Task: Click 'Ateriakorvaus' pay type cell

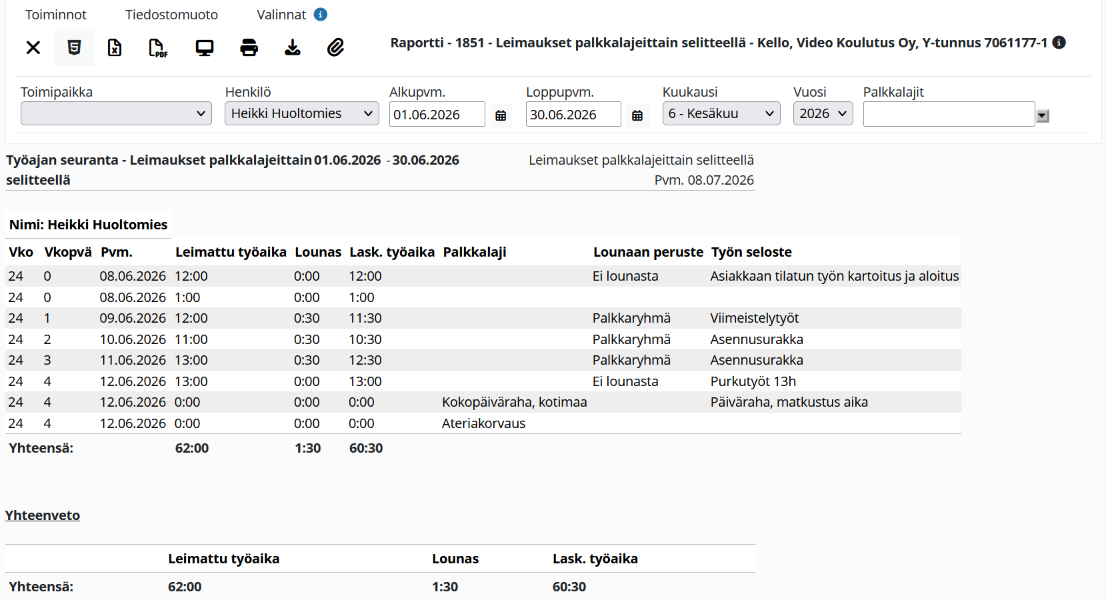Action: [483, 423]
